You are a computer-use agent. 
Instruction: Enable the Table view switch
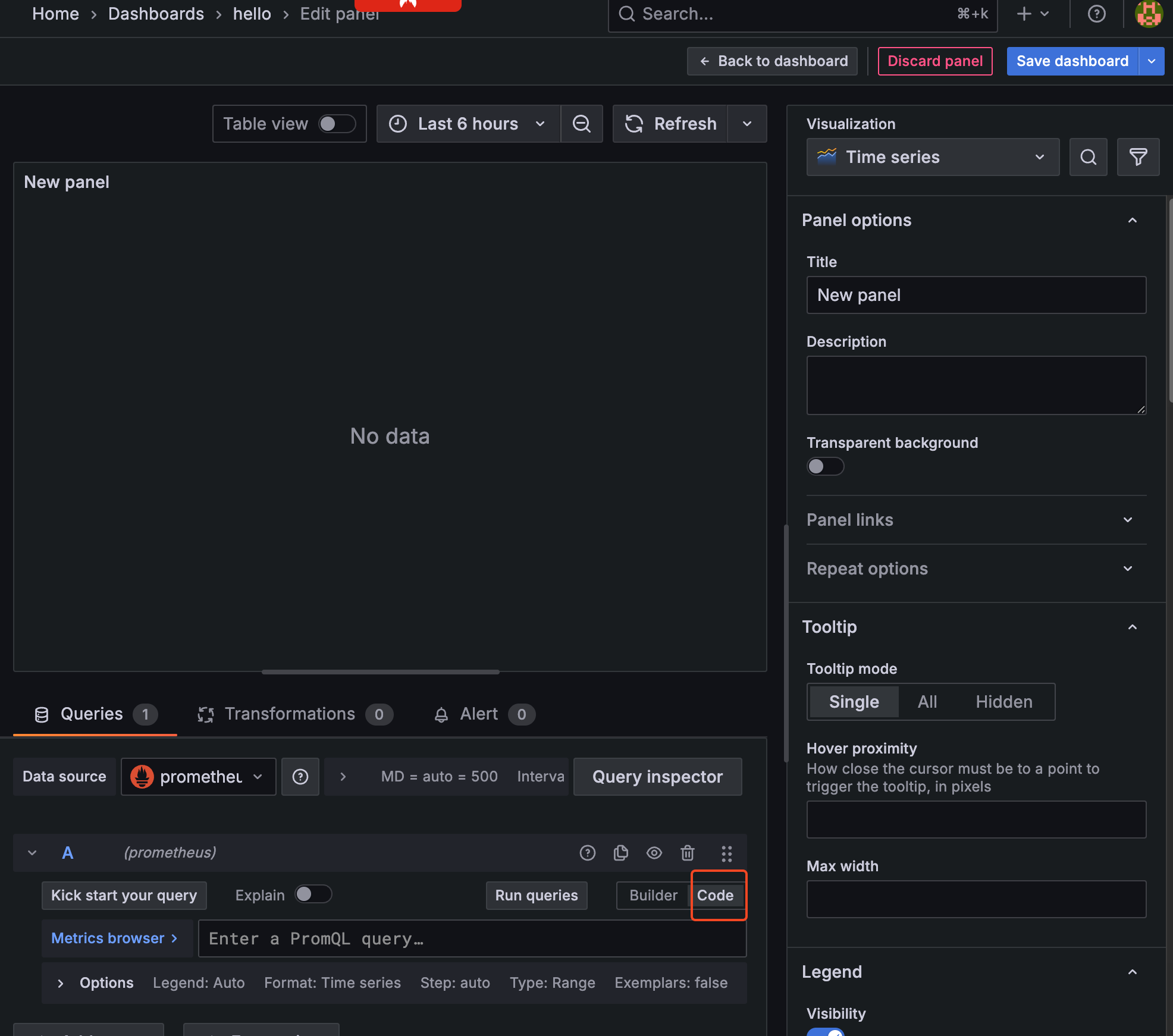click(x=337, y=124)
